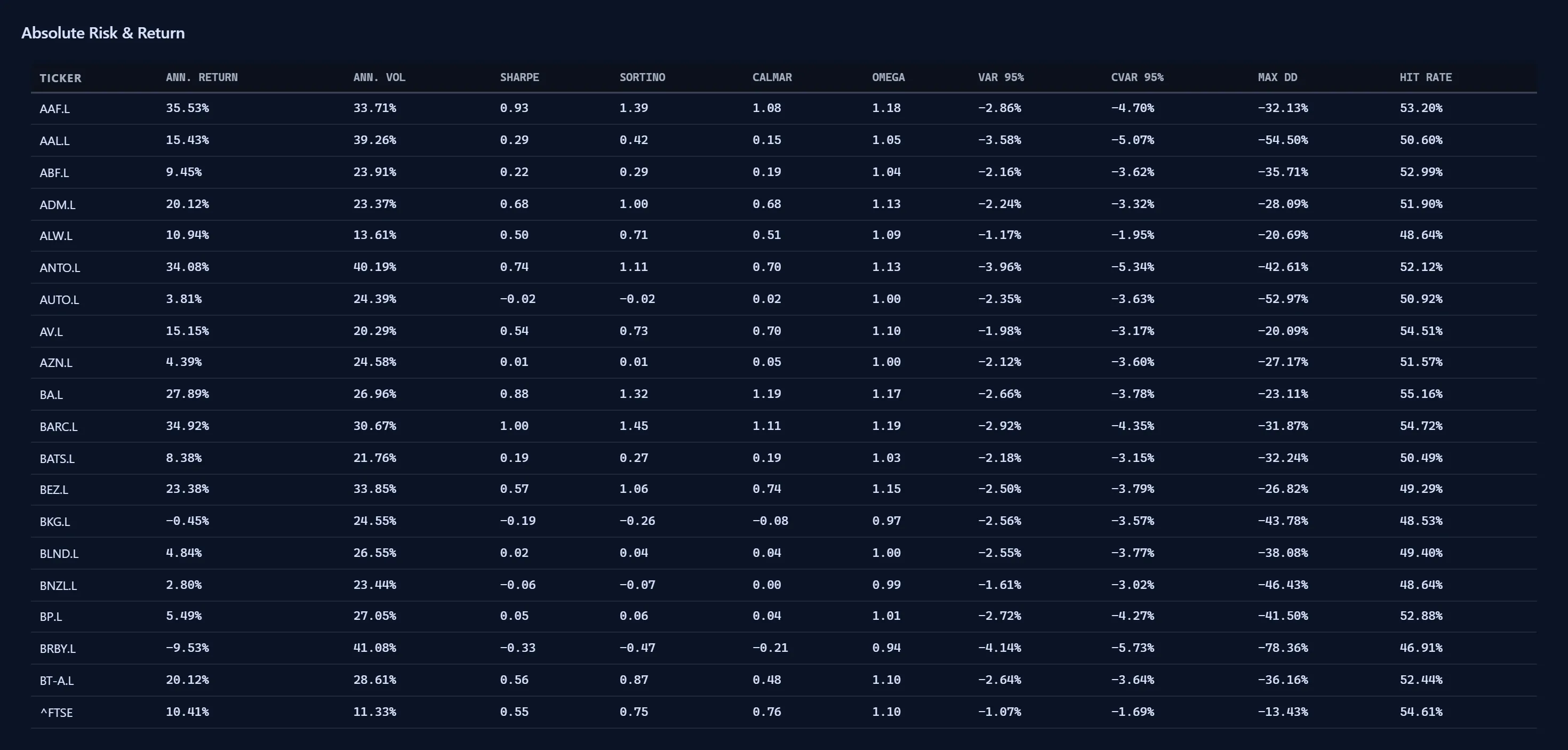This screenshot has height=750, width=1568.
Task: Click the HIT RATE column header
Action: [x=1425, y=77]
